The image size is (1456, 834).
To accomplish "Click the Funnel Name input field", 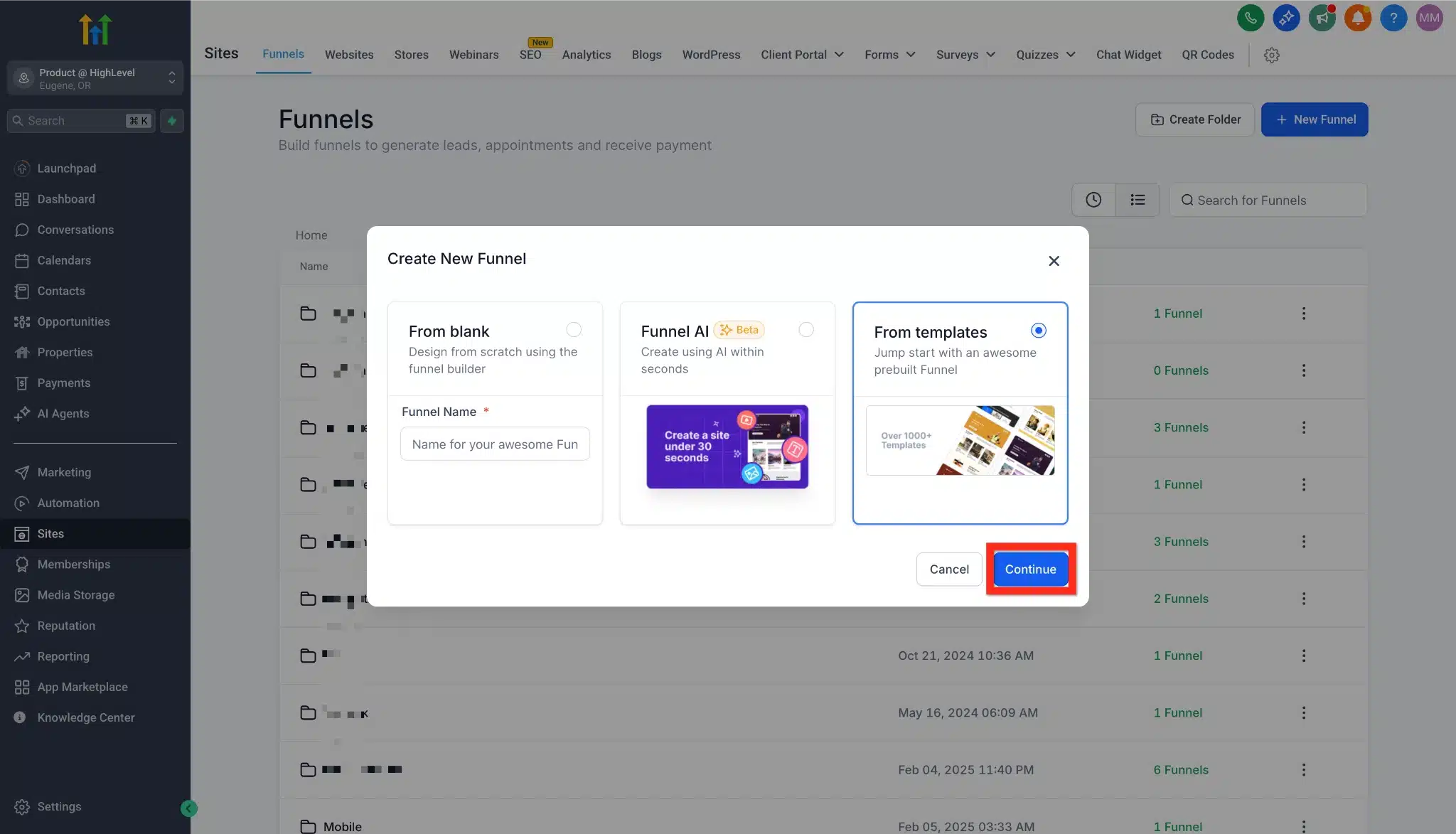I will pos(495,444).
